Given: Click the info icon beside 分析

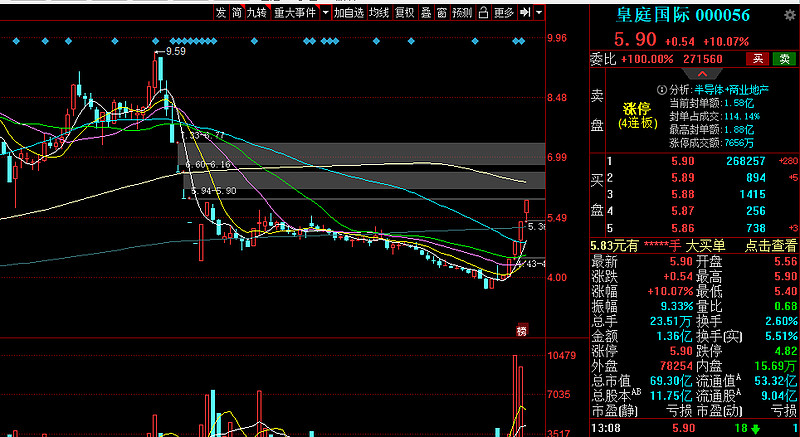Looking at the screenshot, I should coord(662,90).
